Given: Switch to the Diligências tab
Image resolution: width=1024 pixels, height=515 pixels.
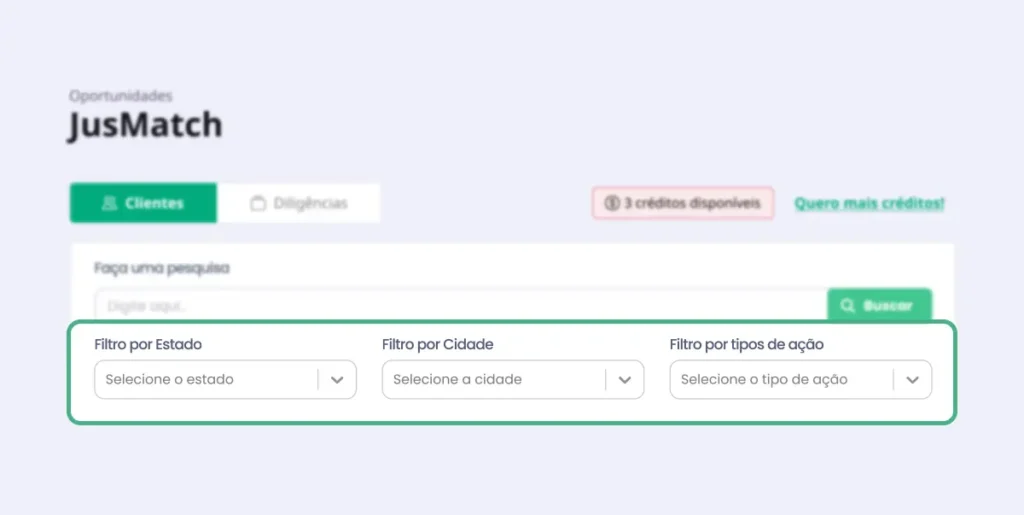Looking at the screenshot, I should 299,203.
